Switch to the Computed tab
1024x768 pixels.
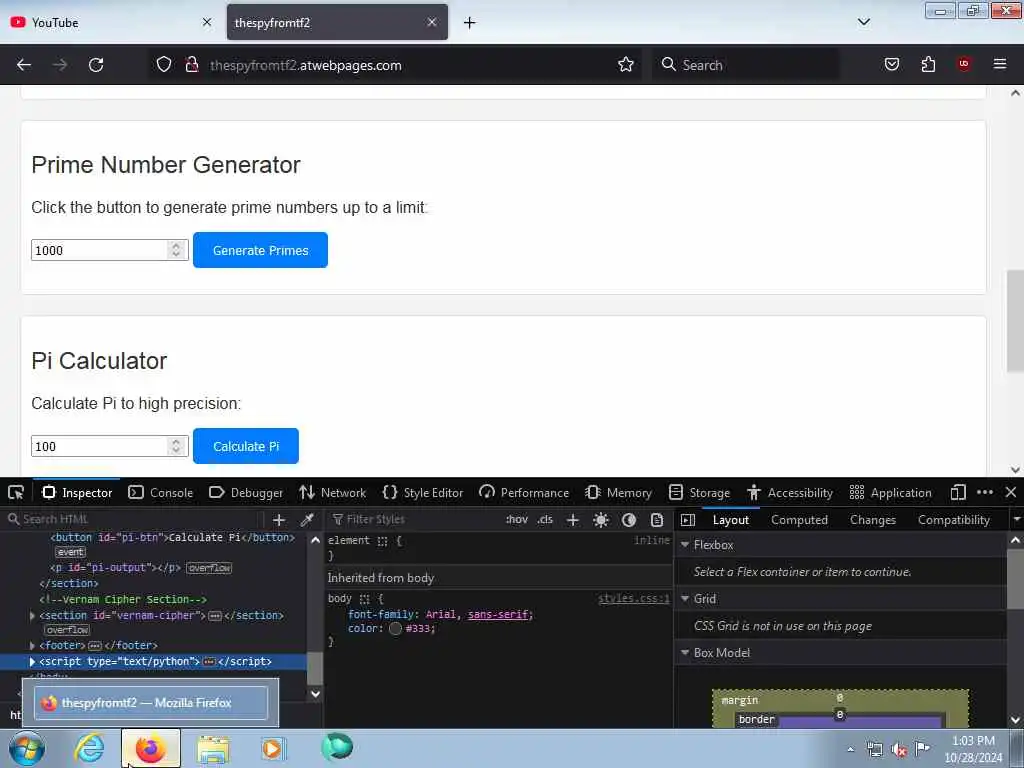[x=799, y=520]
